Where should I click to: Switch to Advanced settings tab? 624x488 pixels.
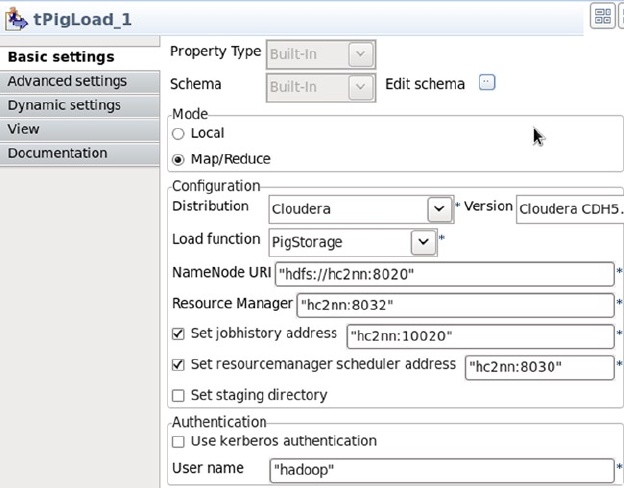point(67,81)
